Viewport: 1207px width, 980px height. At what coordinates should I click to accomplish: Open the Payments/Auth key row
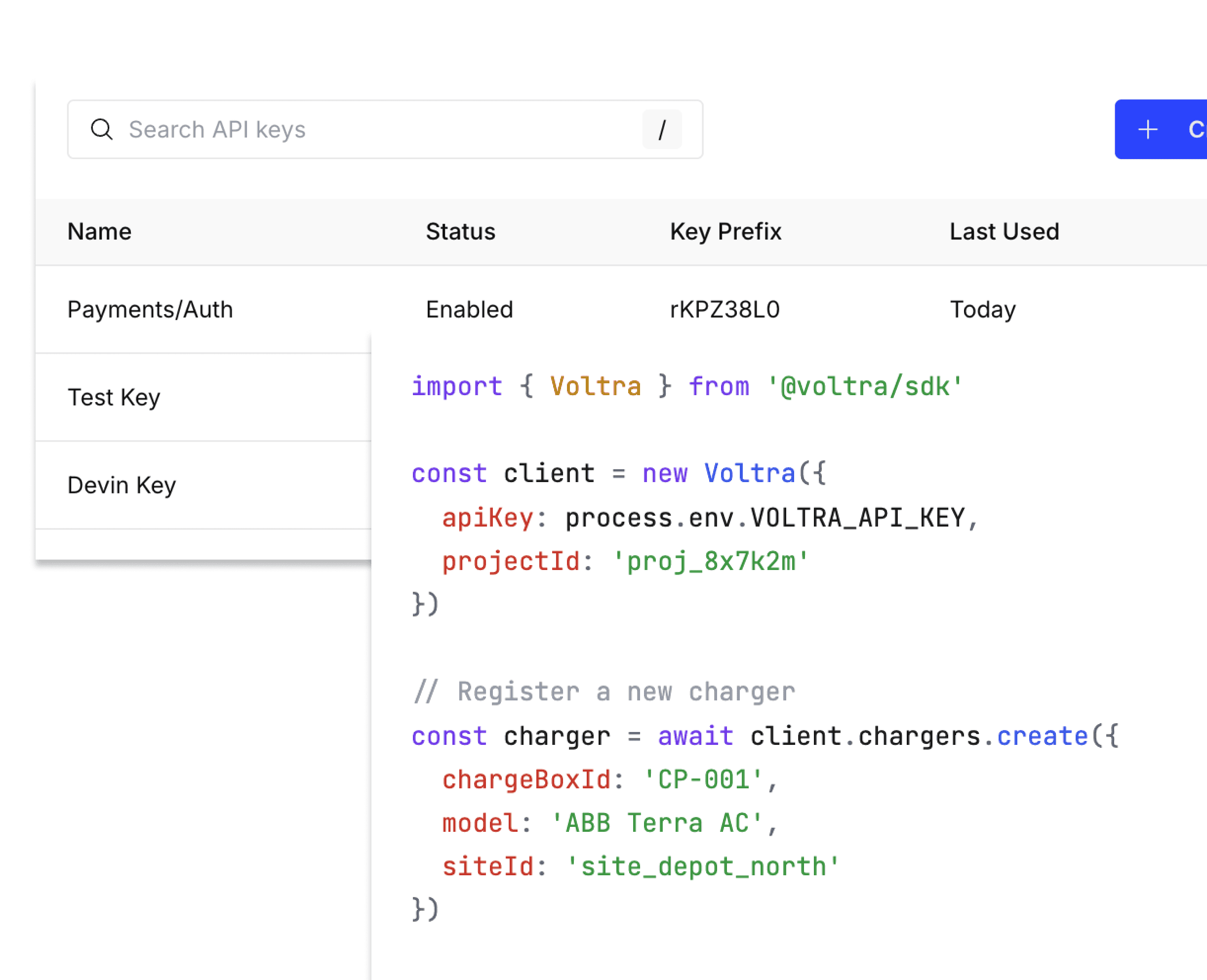click(150, 309)
